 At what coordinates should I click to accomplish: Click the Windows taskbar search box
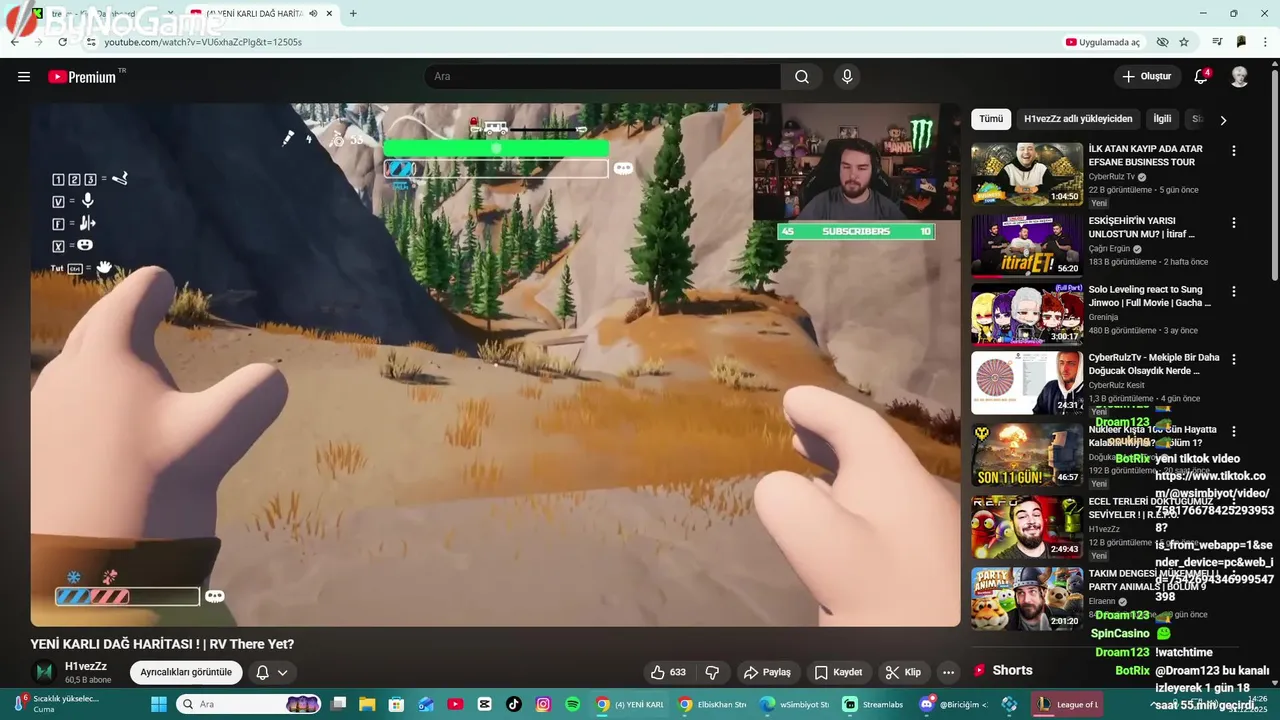(x=250, y=704)
